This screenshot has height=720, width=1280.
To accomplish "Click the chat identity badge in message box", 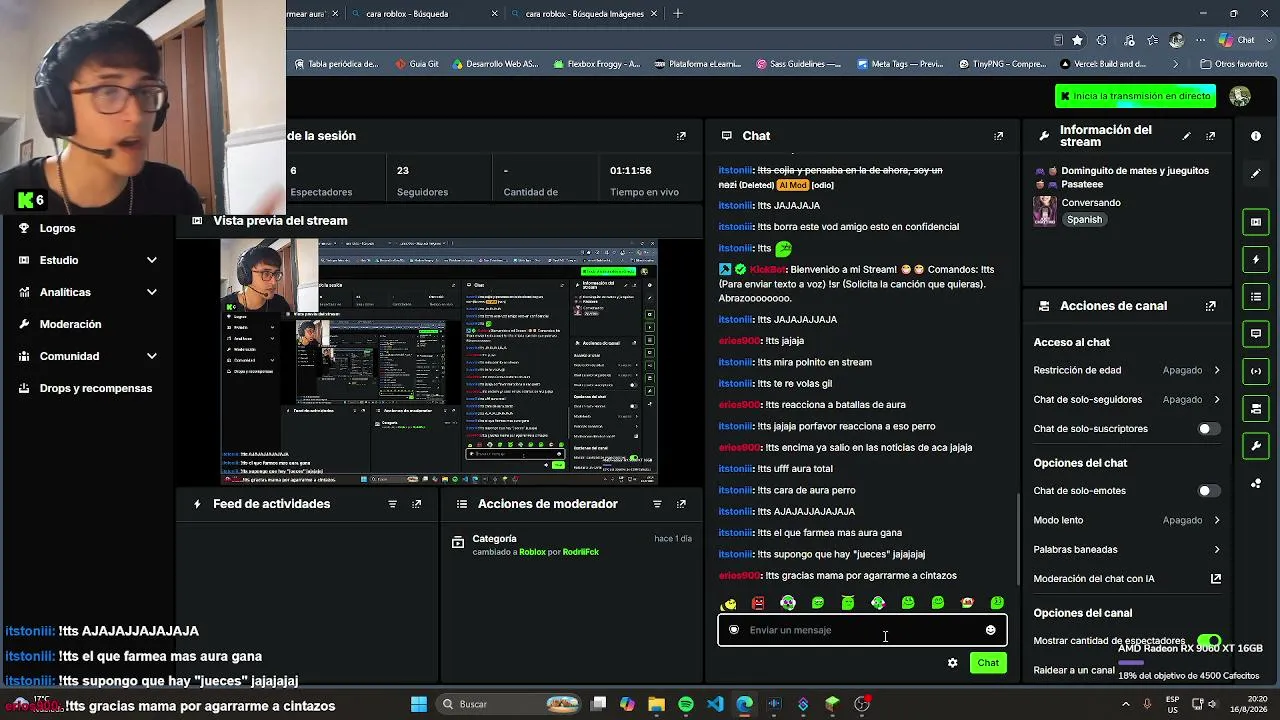I will (734, 630).
